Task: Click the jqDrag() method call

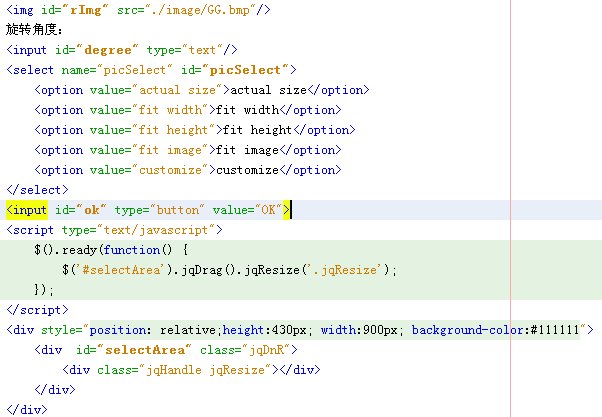Action: [x=208, y=270]
